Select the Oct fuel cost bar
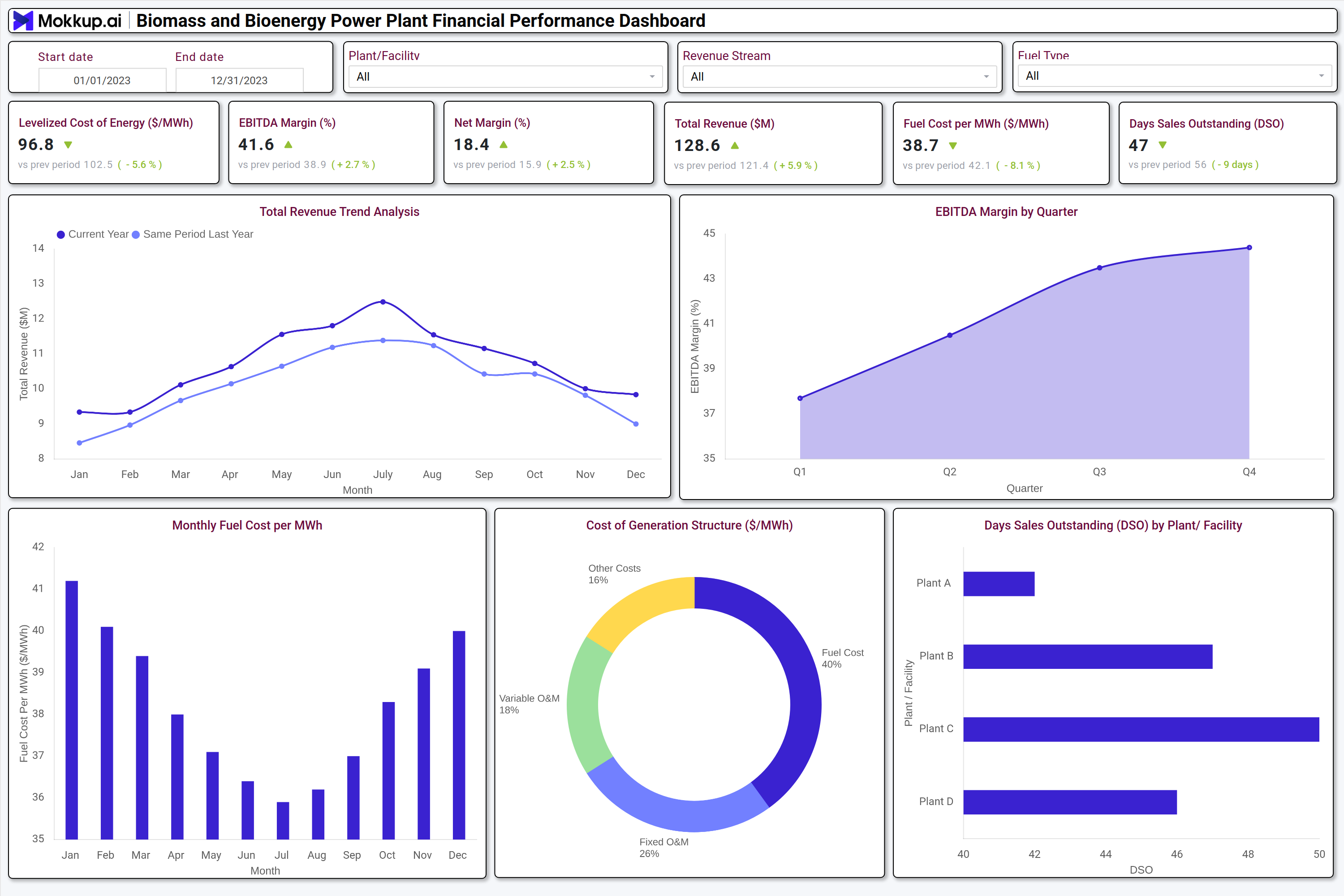1344x896 pixels. [388, 770]
